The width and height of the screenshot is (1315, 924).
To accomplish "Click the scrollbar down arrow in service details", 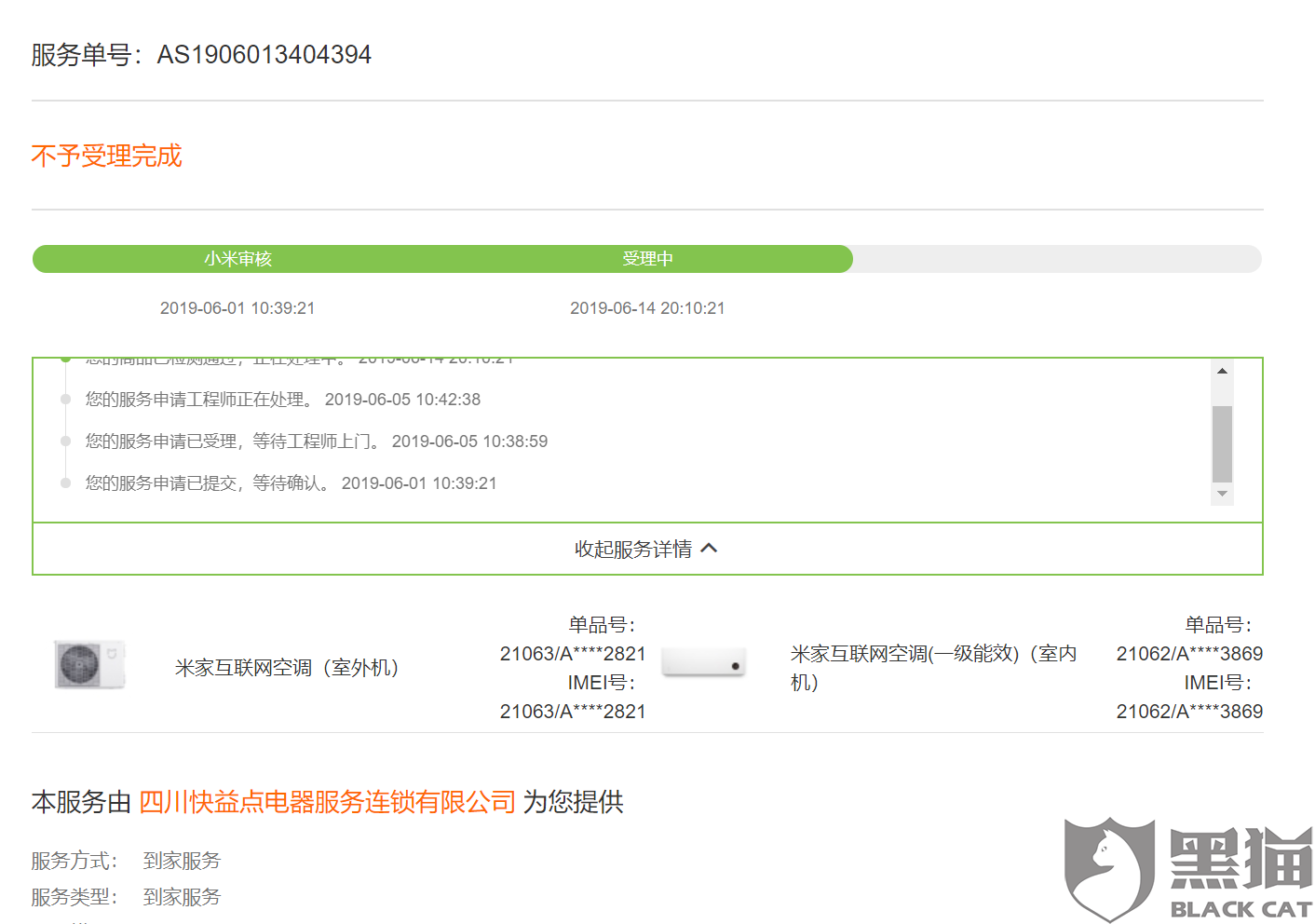I will click(1222, 495).
